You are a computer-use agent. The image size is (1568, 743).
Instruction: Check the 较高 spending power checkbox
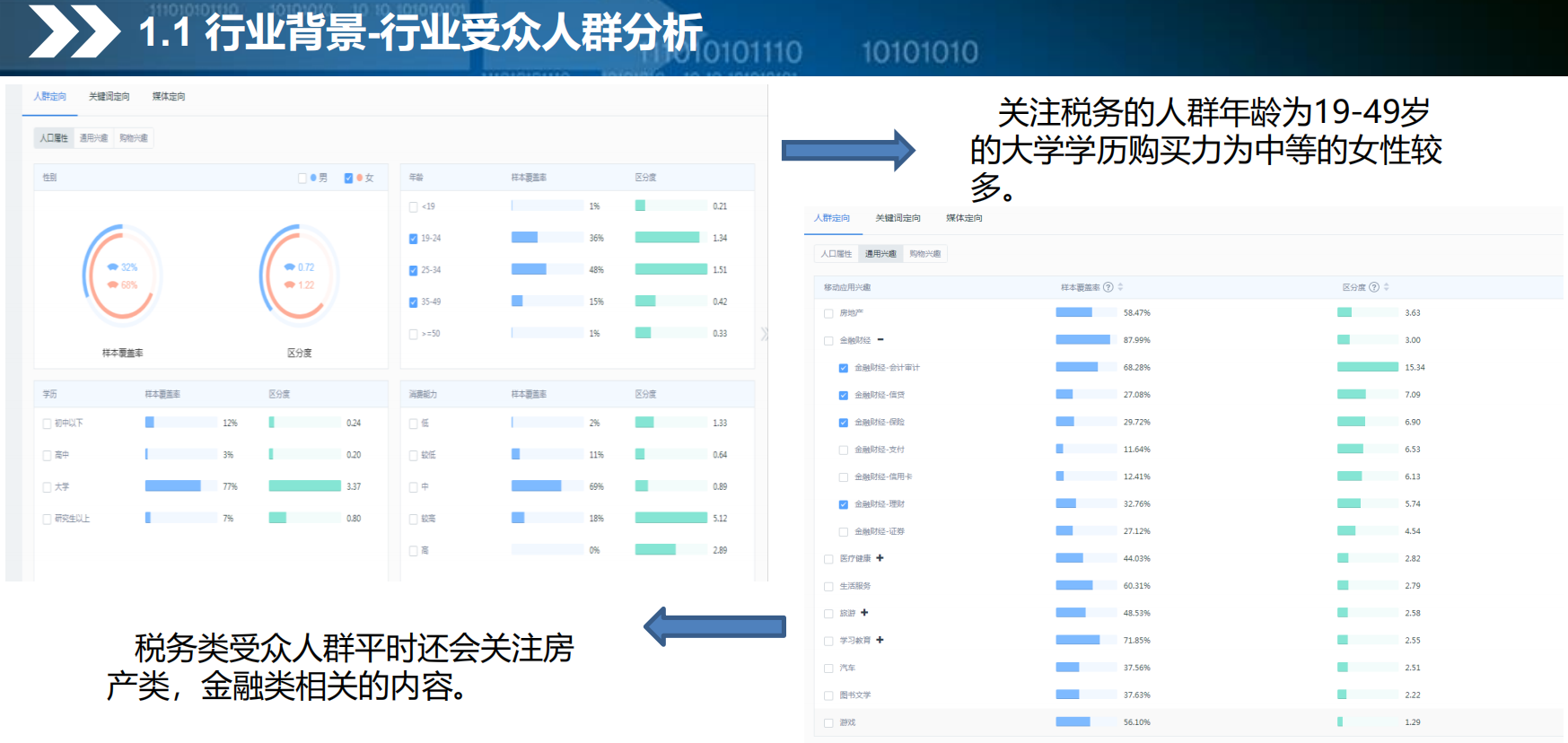413,519
